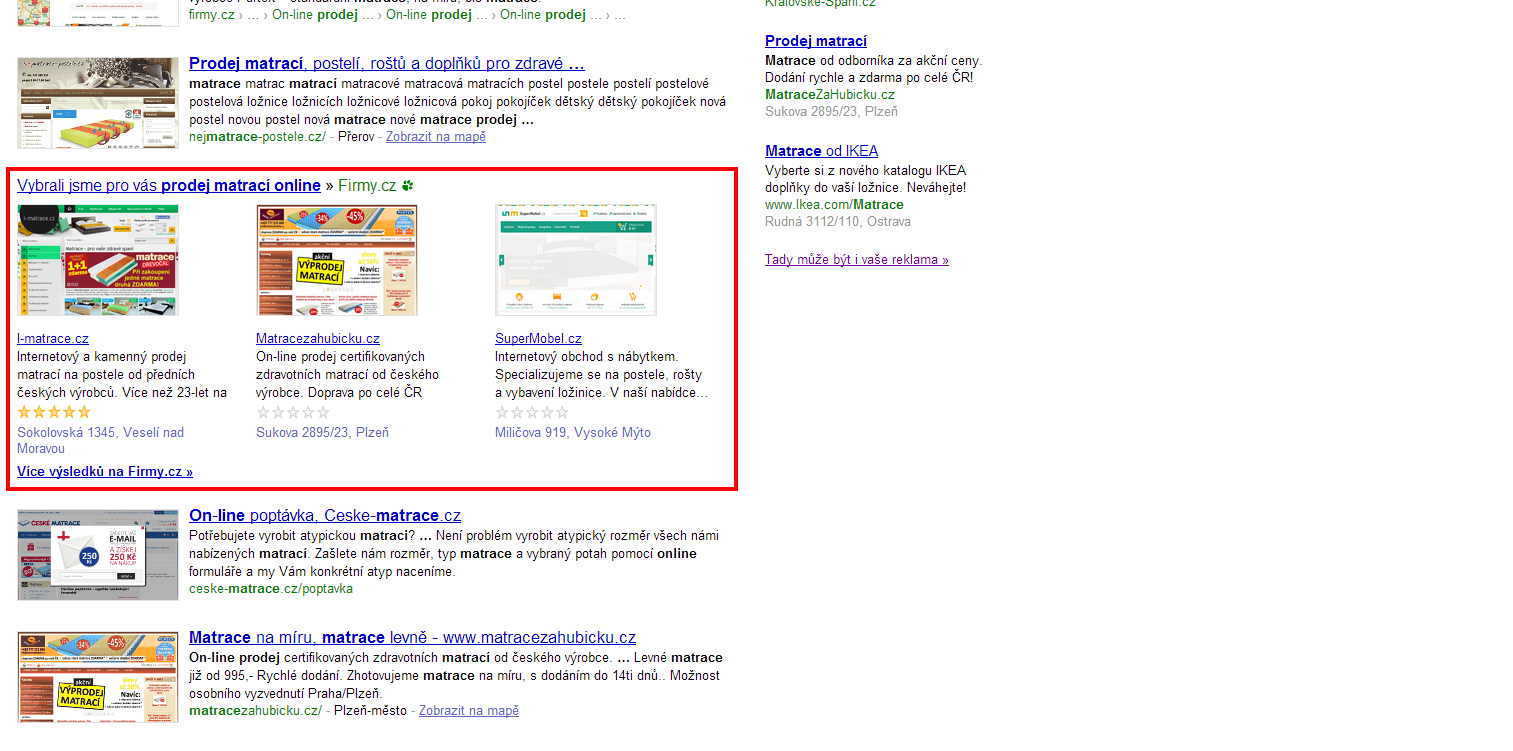Open the Ceske-matrace.cz result thumbnail

point(98,555)
